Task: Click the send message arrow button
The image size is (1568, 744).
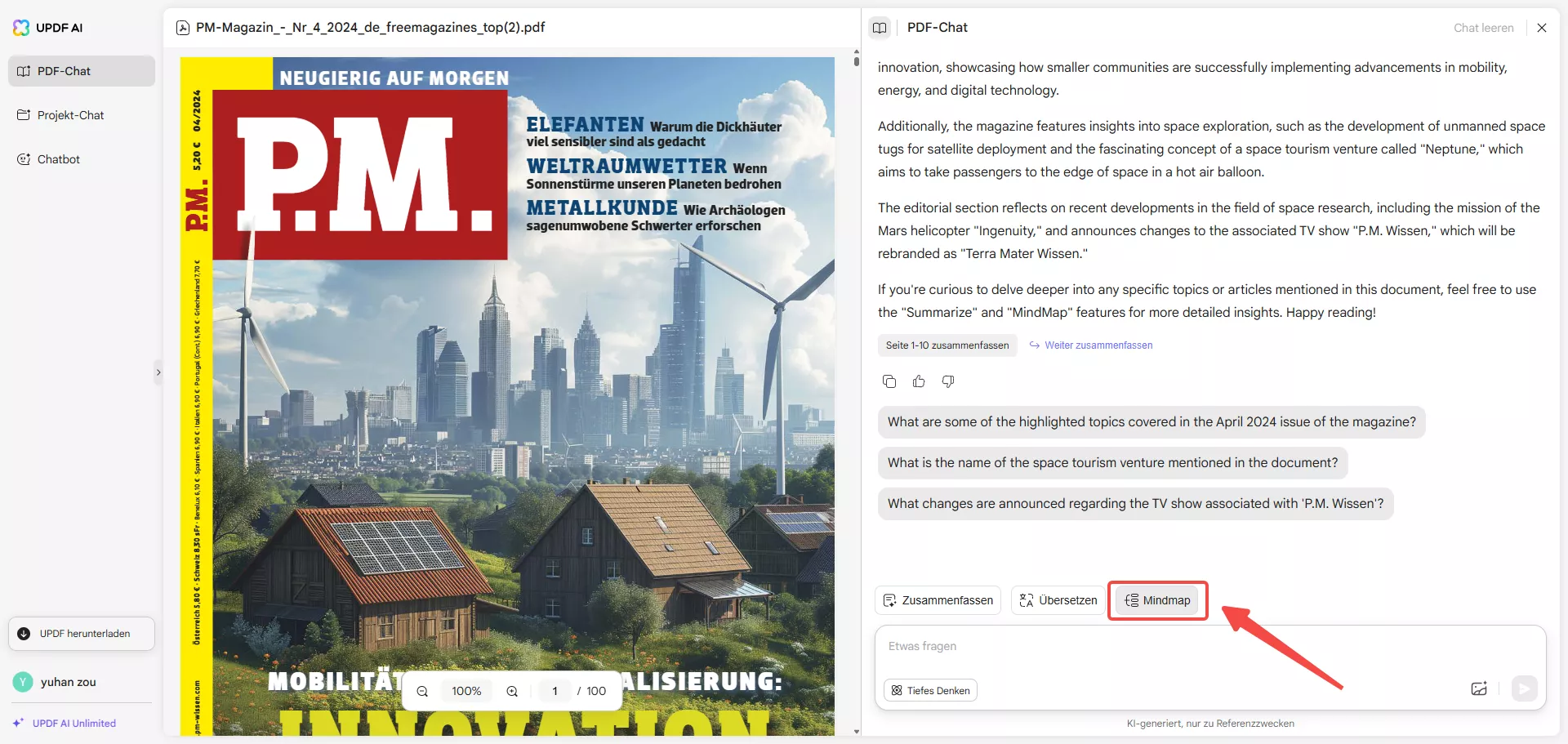Action: pos(1524,689)
